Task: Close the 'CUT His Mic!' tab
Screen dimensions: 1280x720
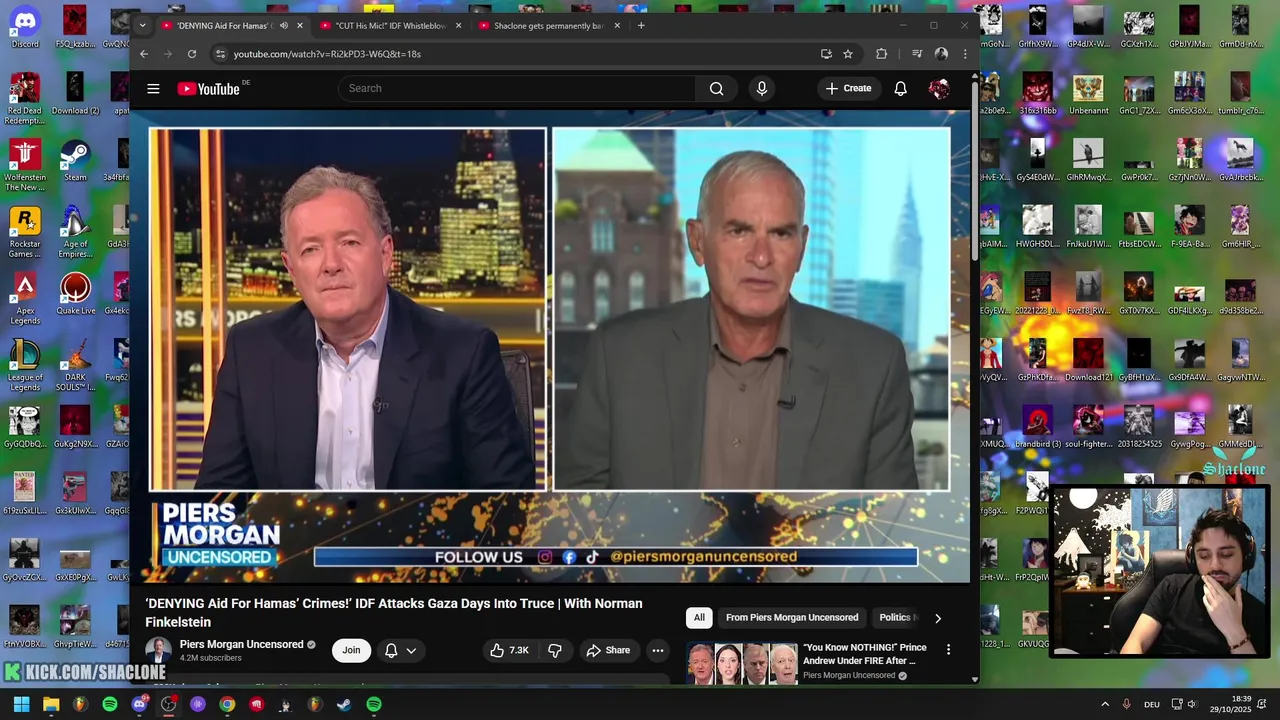Action: tap(459, 26)
